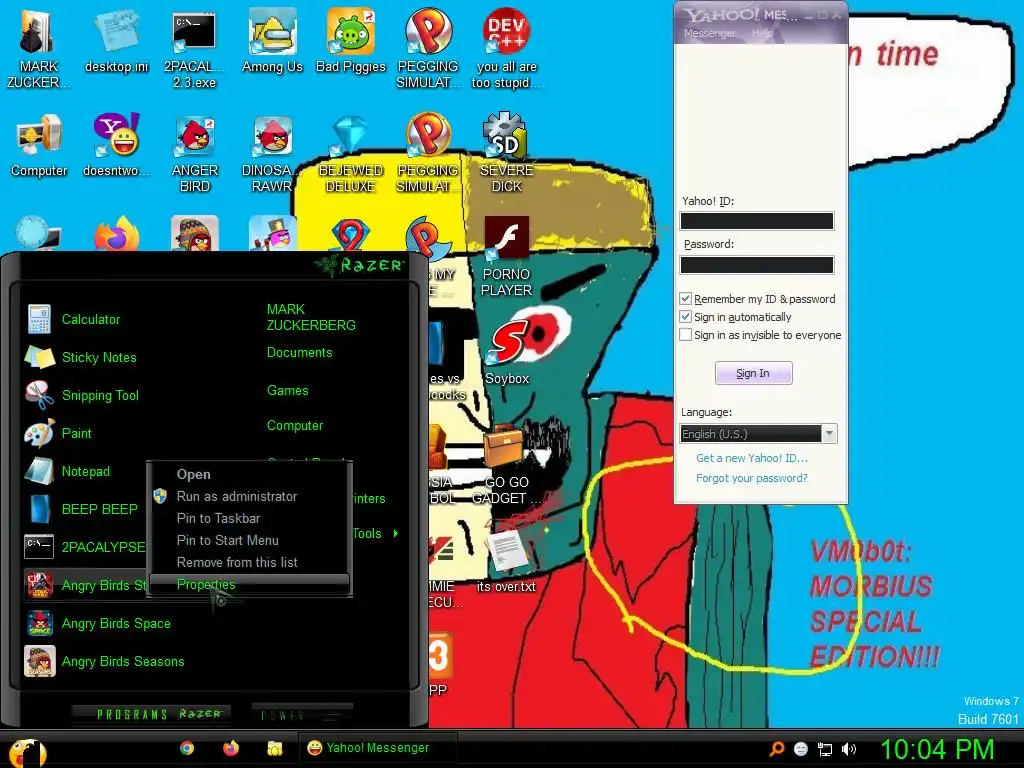Launch DINOSA... RAWR desktop shortcut
Viewport: 1024px width, 768px height.
coord(272,153)
